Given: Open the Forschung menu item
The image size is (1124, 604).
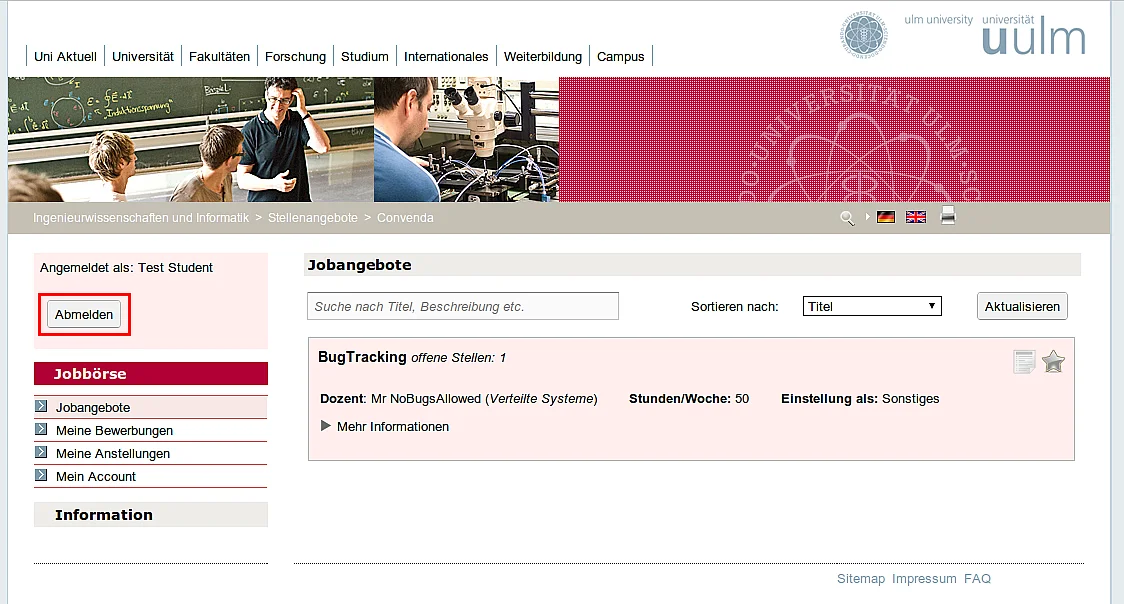Looking at the screenshot, I should [295, 57].
